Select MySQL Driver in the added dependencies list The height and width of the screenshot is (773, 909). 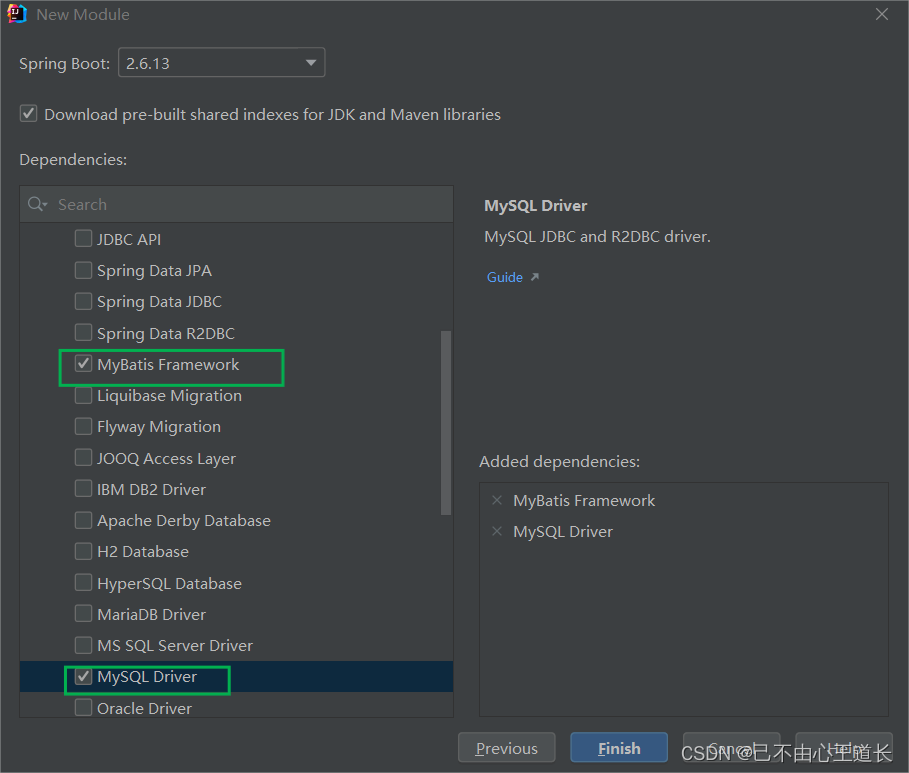point(563,532)
